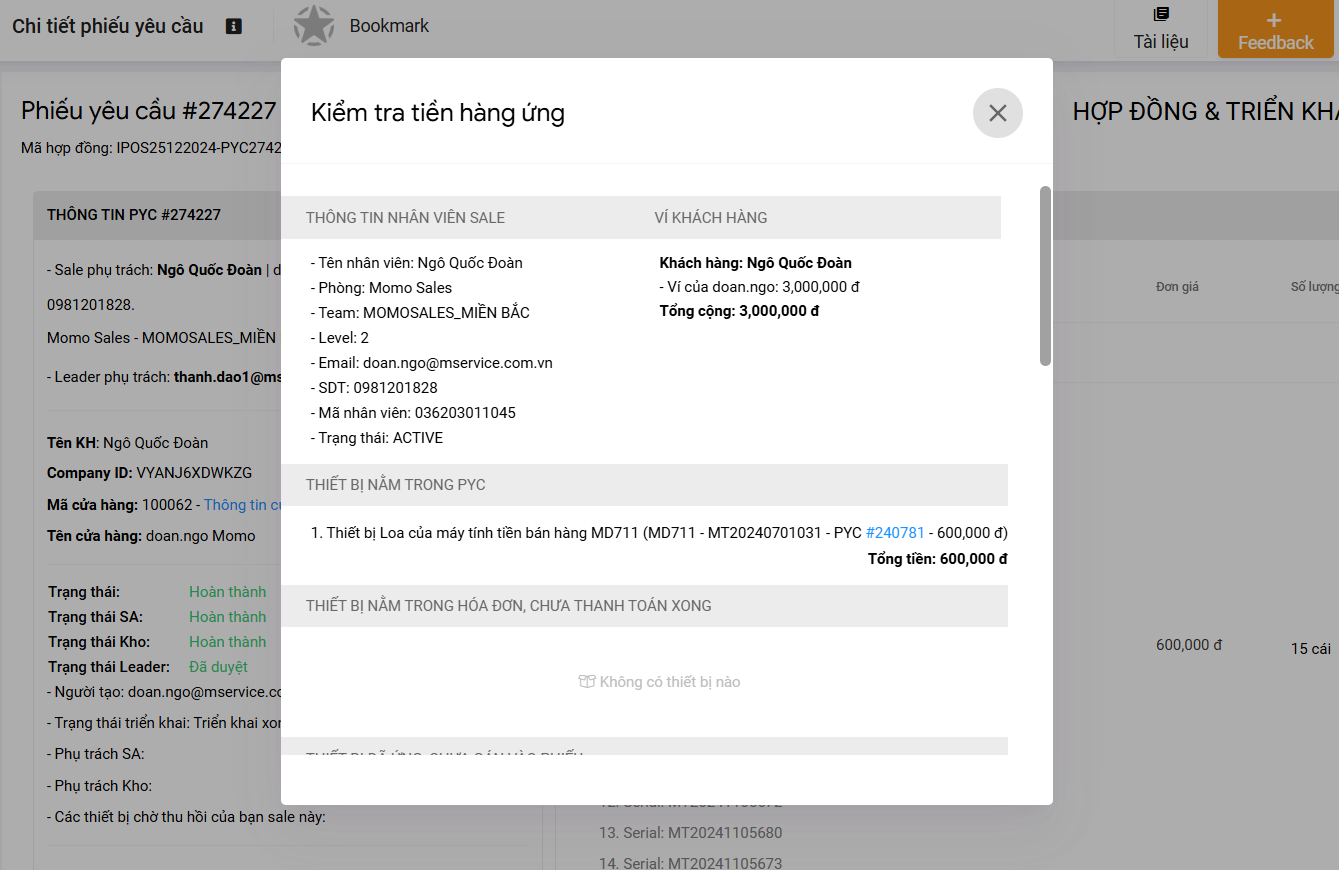Click the empty box icon in invoice section
Image resolution: width=1339 pixels, height=870 pixels.
(x=587, y=682)
